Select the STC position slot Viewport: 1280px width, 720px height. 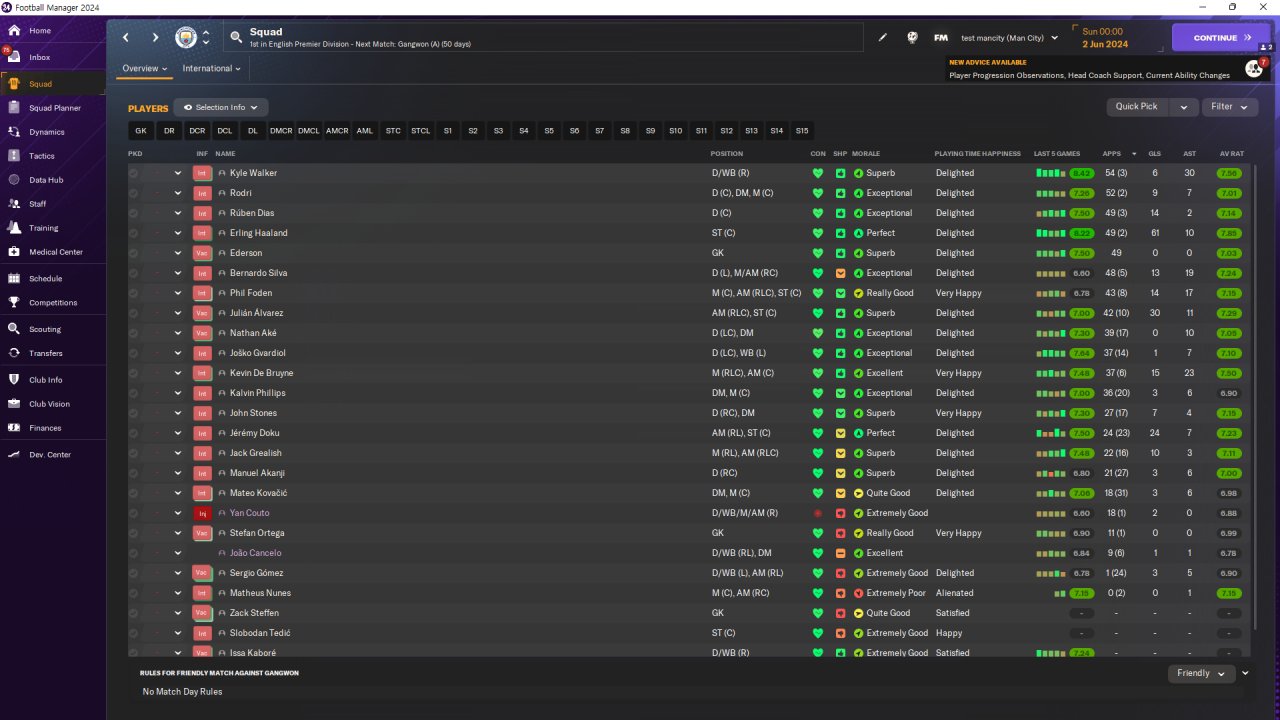393,131
